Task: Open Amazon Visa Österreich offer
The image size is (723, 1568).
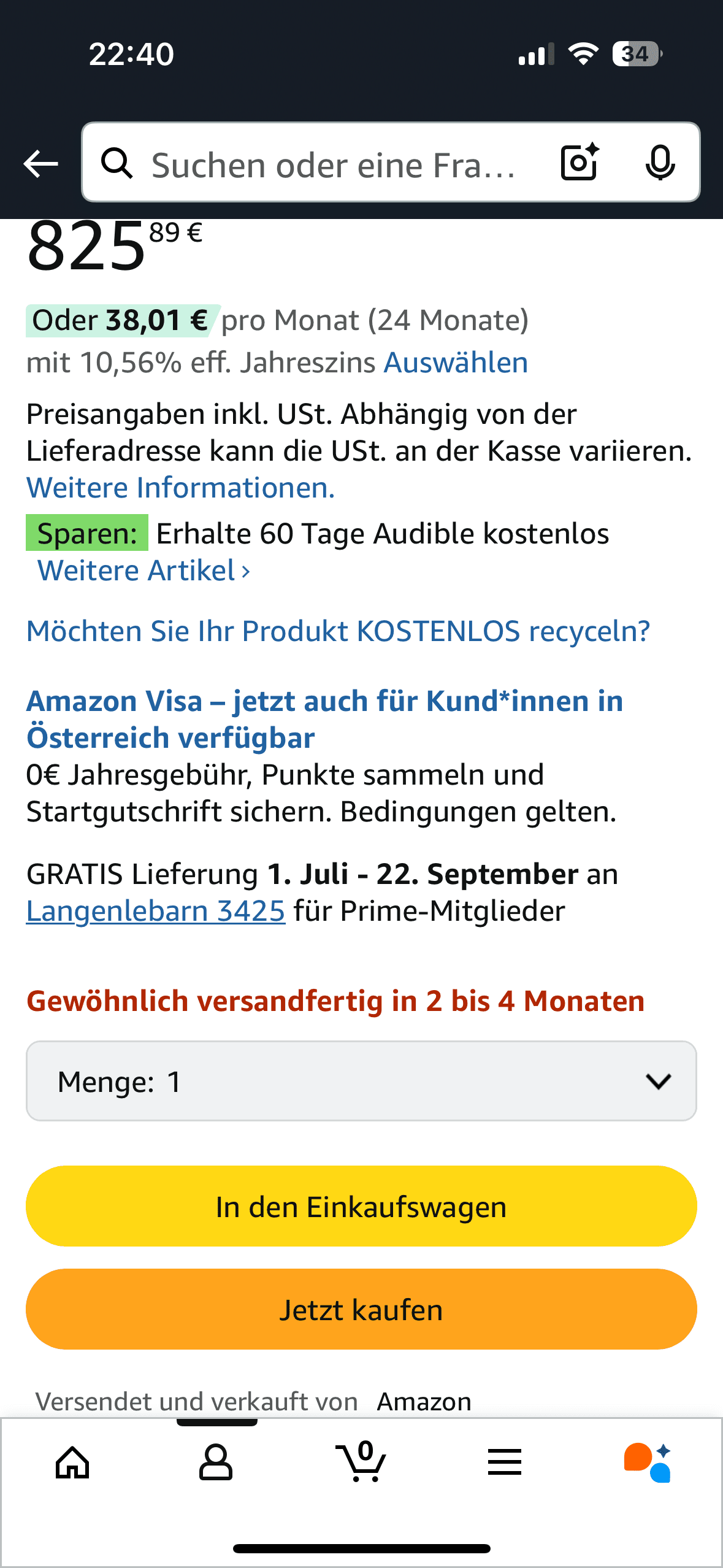Action: click(x=324, y=719)
